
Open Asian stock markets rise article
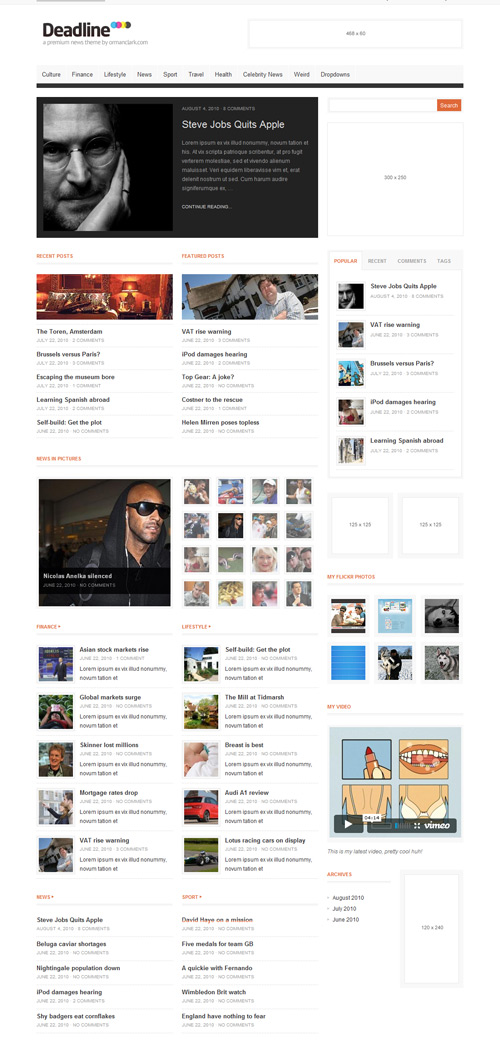pos(114,650)
